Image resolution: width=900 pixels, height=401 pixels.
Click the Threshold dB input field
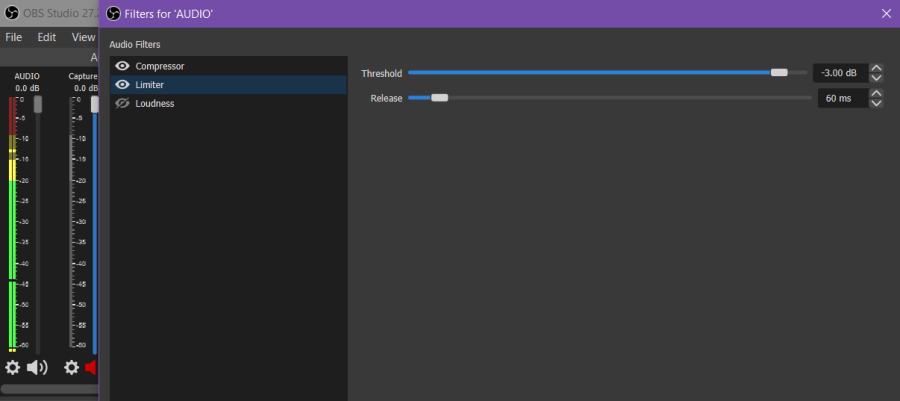[x=838, y=73]
